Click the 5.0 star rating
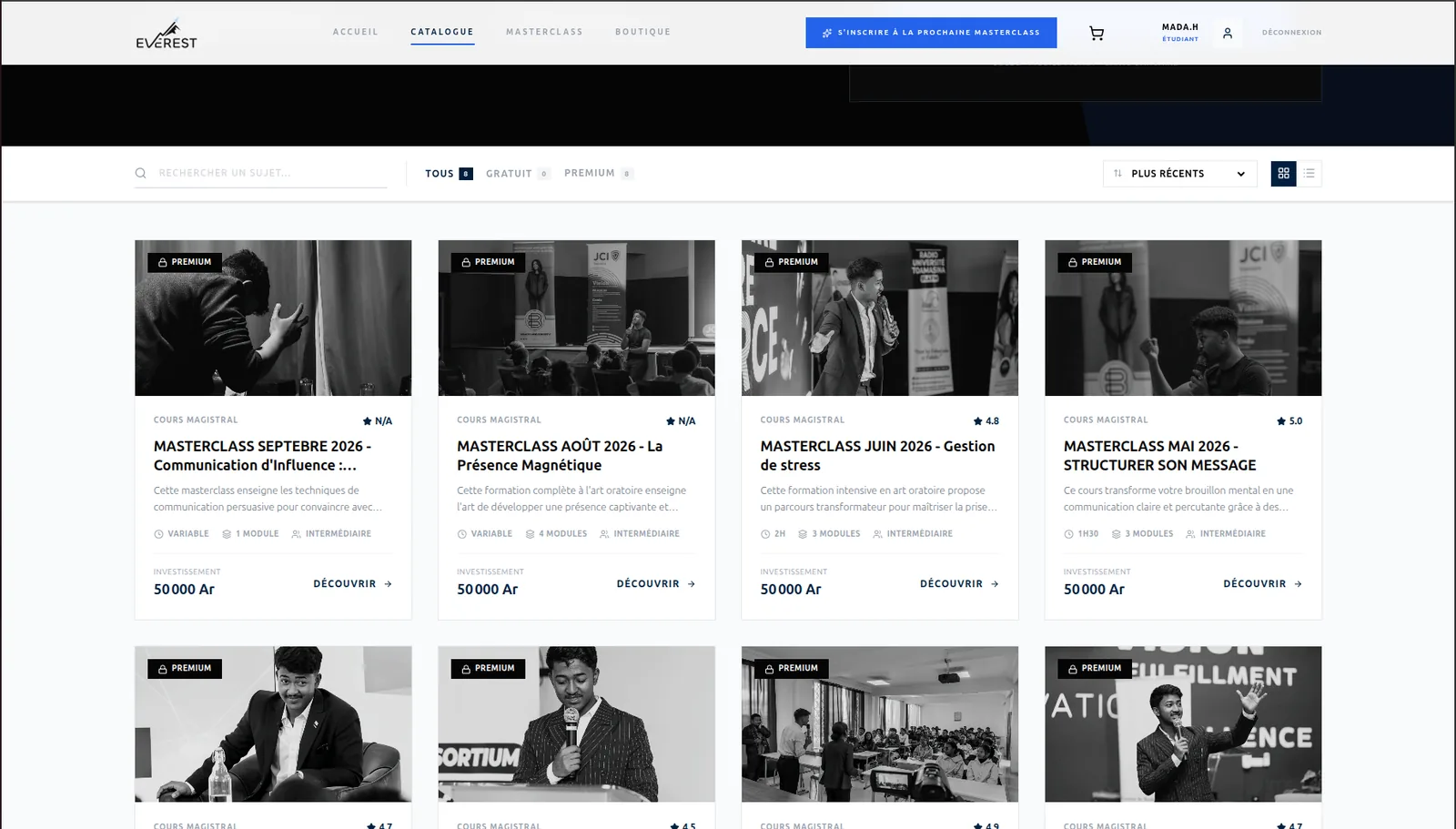Screen dimensions: 1456x829 (1289, 421)
